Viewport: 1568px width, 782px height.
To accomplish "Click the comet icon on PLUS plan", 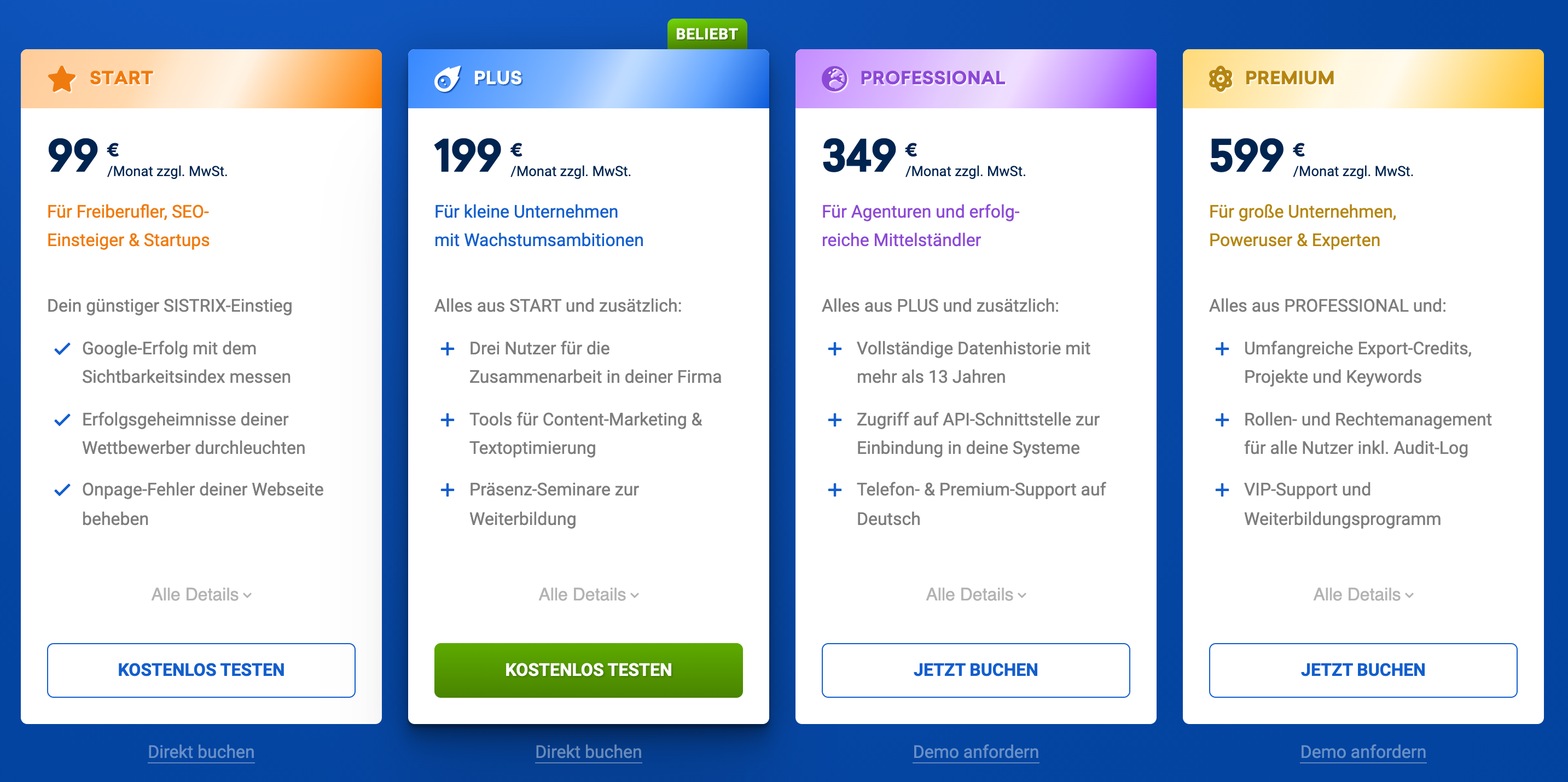I will click(448, 79).
